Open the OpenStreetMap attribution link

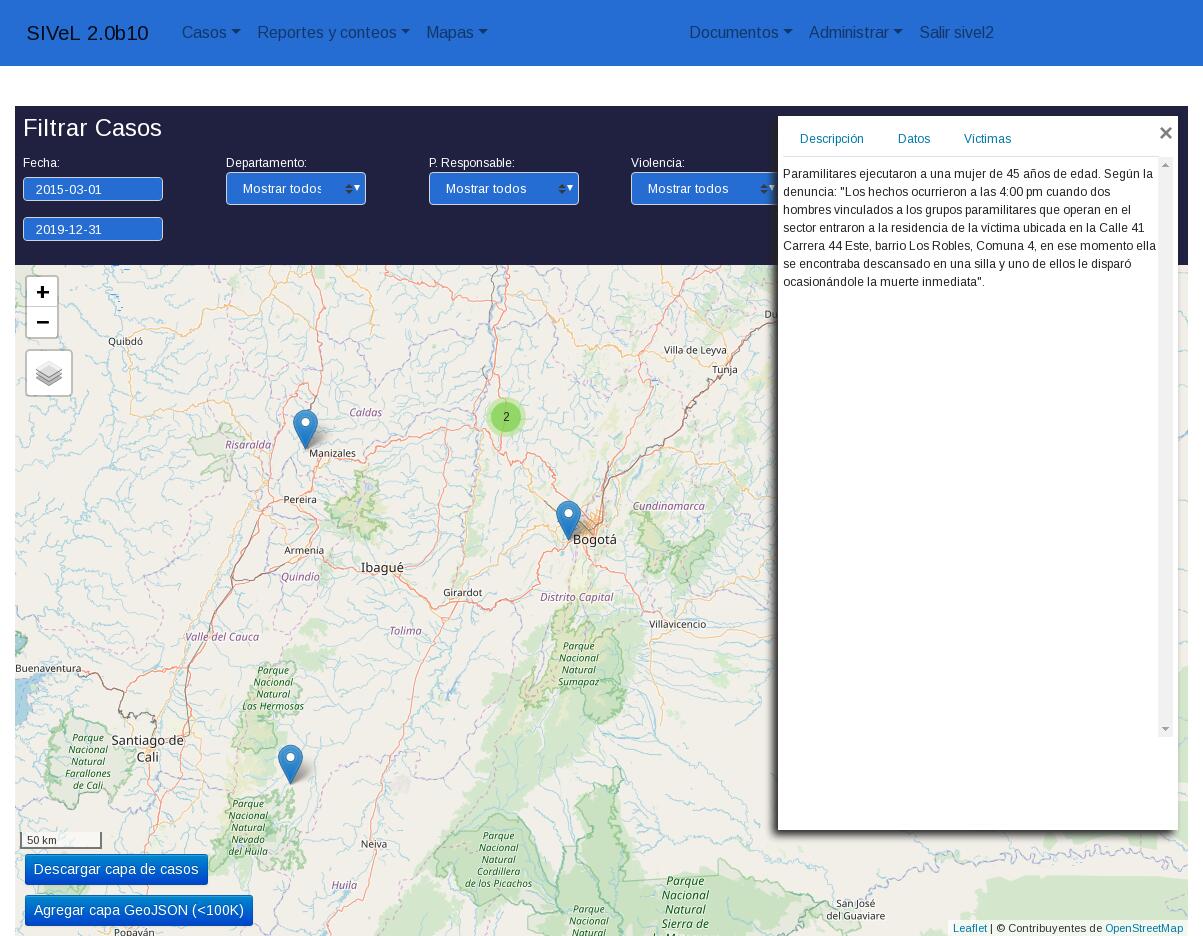point(1143,928)
